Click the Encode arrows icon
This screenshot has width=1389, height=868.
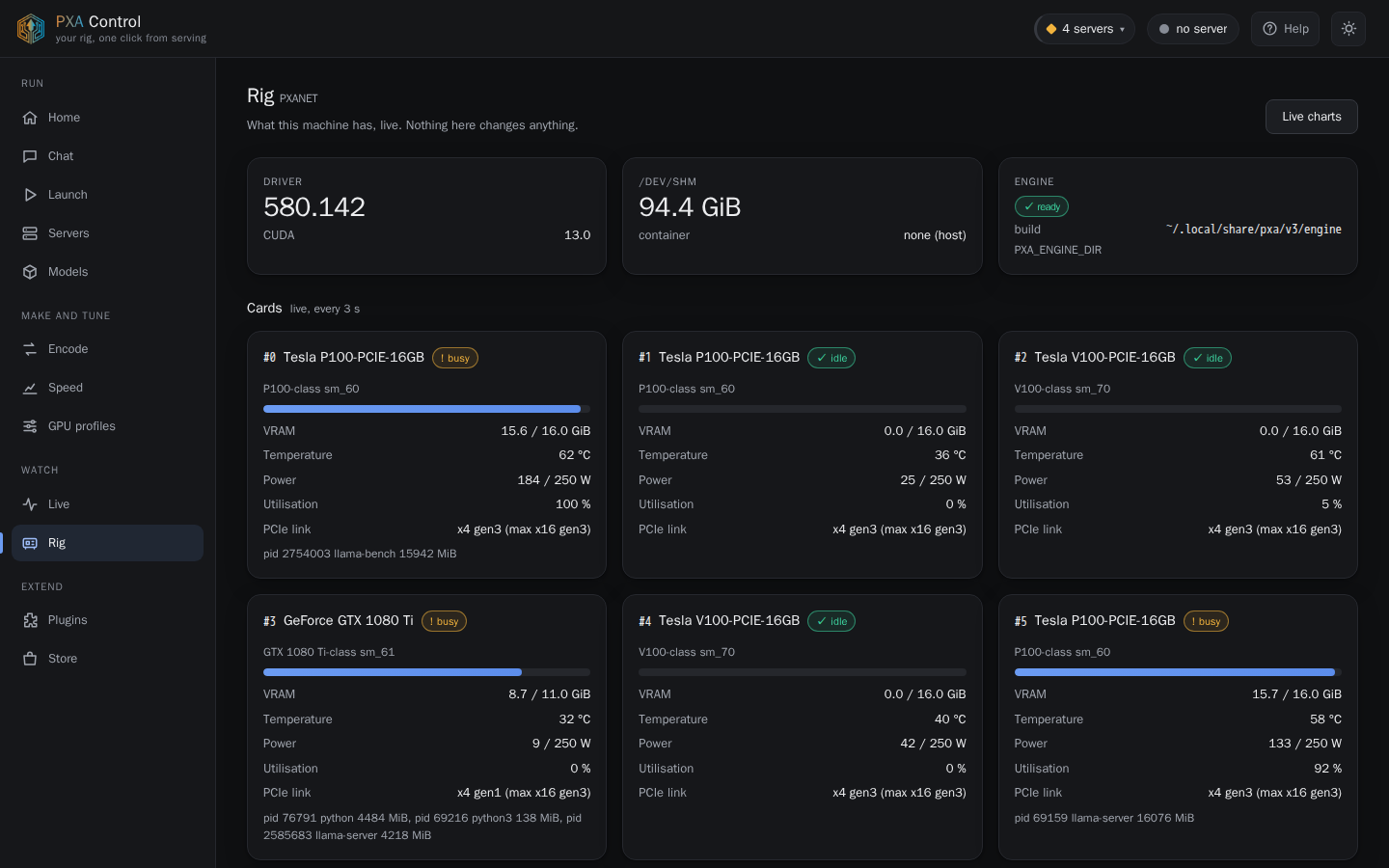click(x=30, y=349)
